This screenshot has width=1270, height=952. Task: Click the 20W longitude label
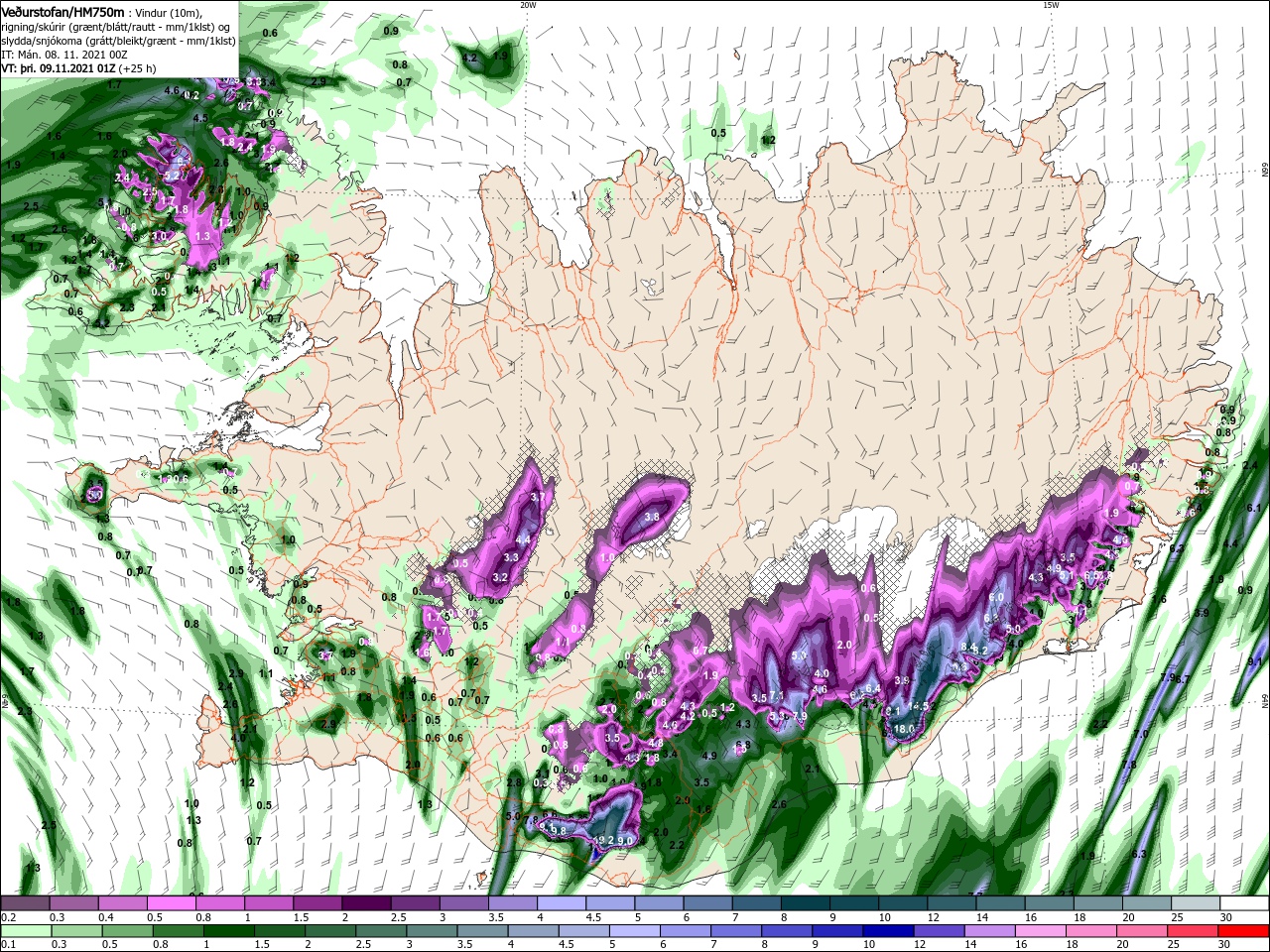(x=527, y=5)
